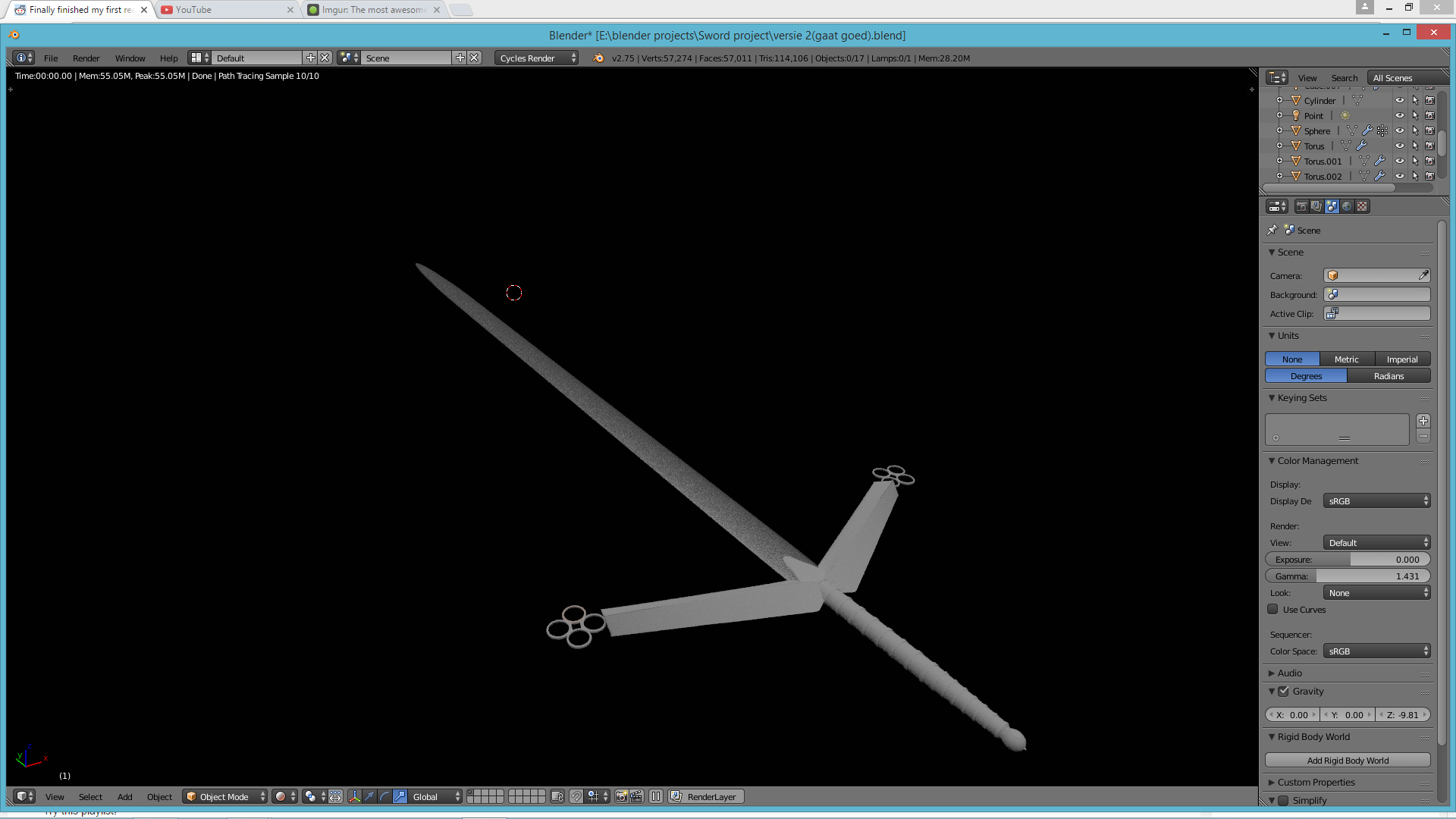
Task: Open the Add menu in viewport header
Action: tap(124, 796)
